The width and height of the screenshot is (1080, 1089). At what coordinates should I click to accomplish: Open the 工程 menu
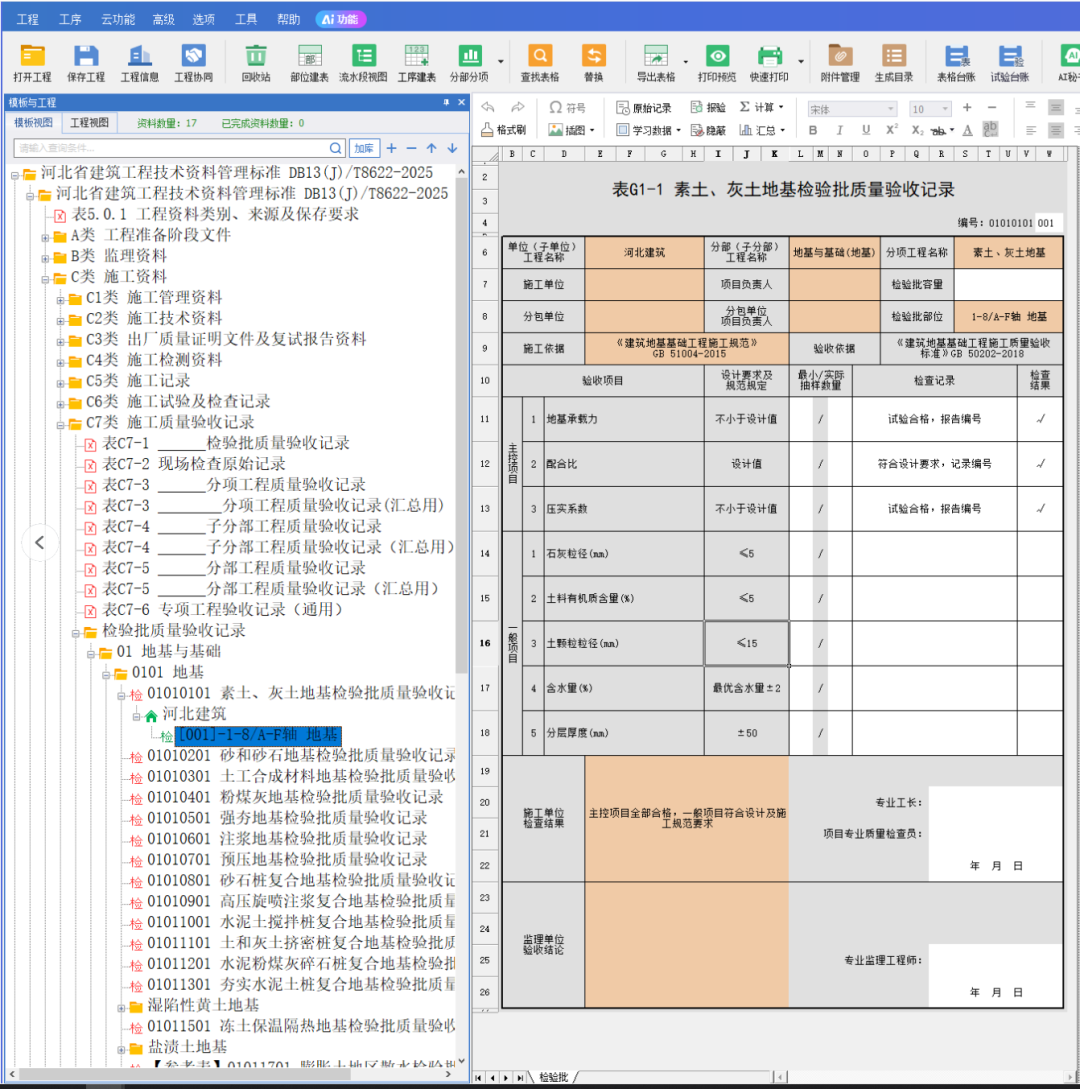[27, 19]
